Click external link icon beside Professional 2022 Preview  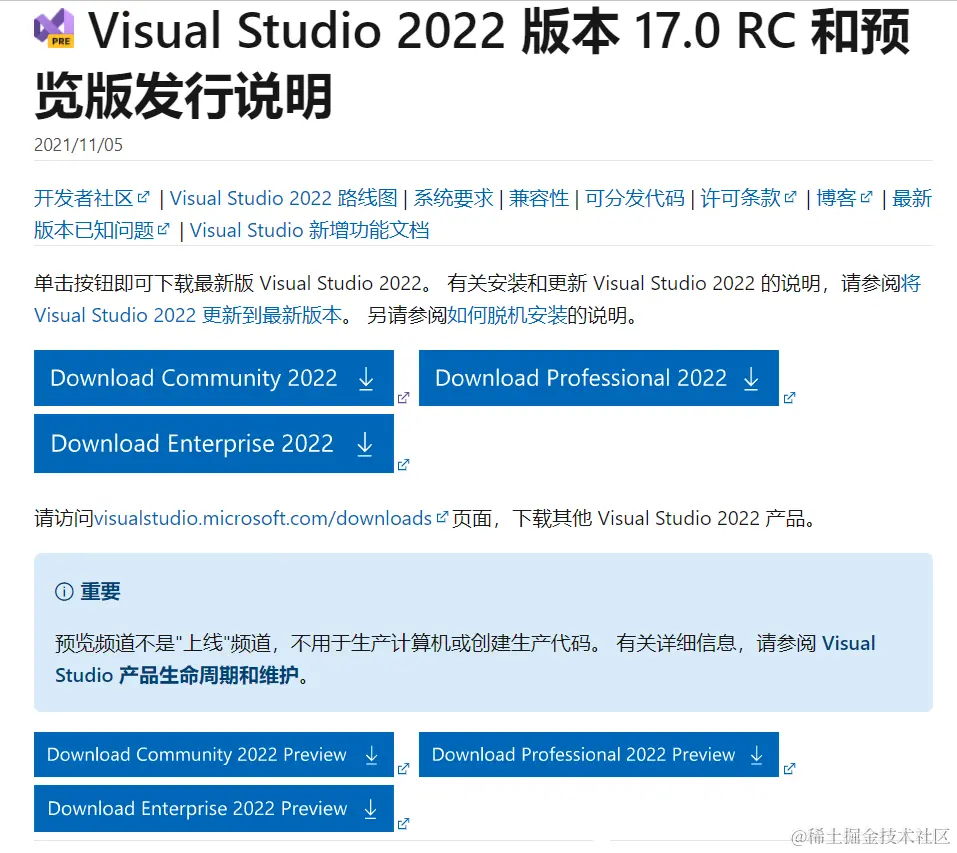click(x=789, y=769)
